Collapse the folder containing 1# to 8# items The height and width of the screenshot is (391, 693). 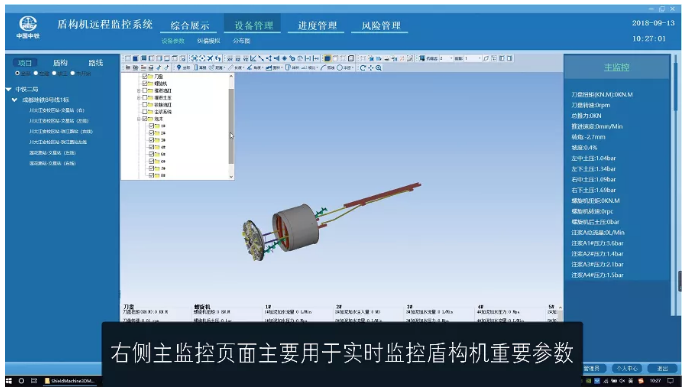pyautogui.click(x=139, y=119)
